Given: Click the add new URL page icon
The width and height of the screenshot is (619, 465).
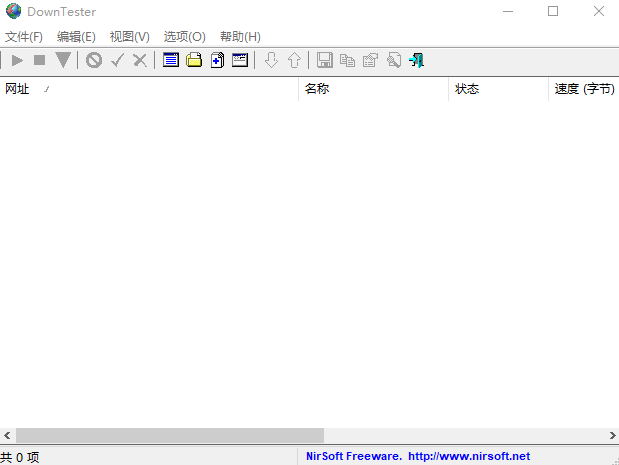Looking at the screenshot, I should coord(217,61).
